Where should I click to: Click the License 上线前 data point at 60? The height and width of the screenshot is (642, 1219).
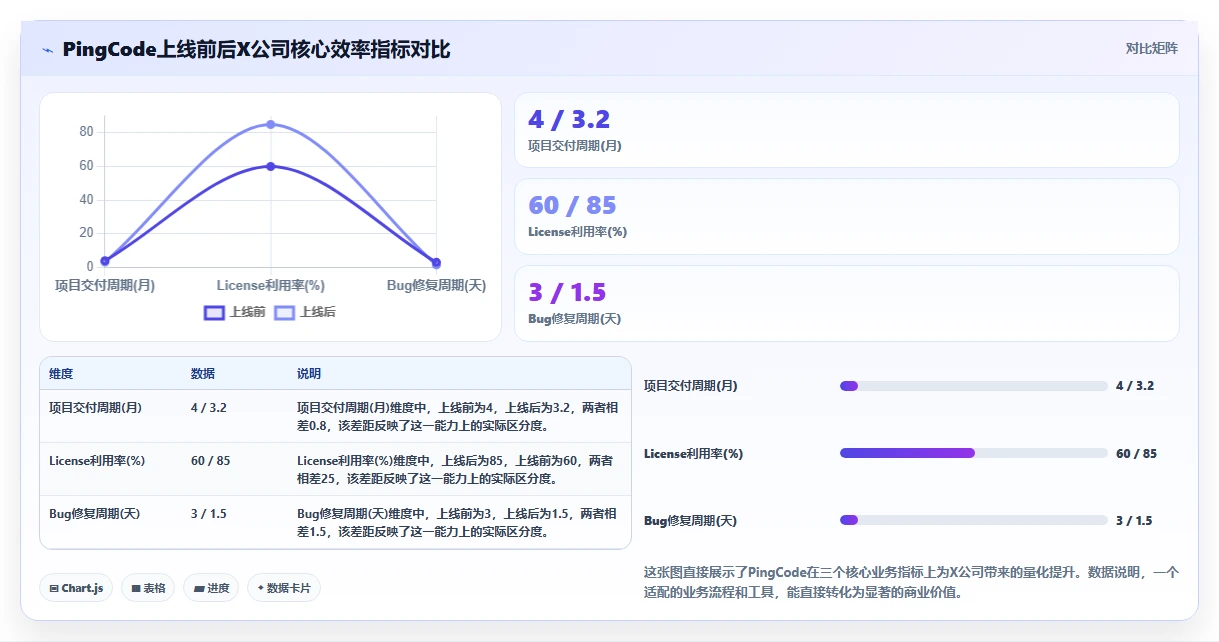click(x=270, y=166)
